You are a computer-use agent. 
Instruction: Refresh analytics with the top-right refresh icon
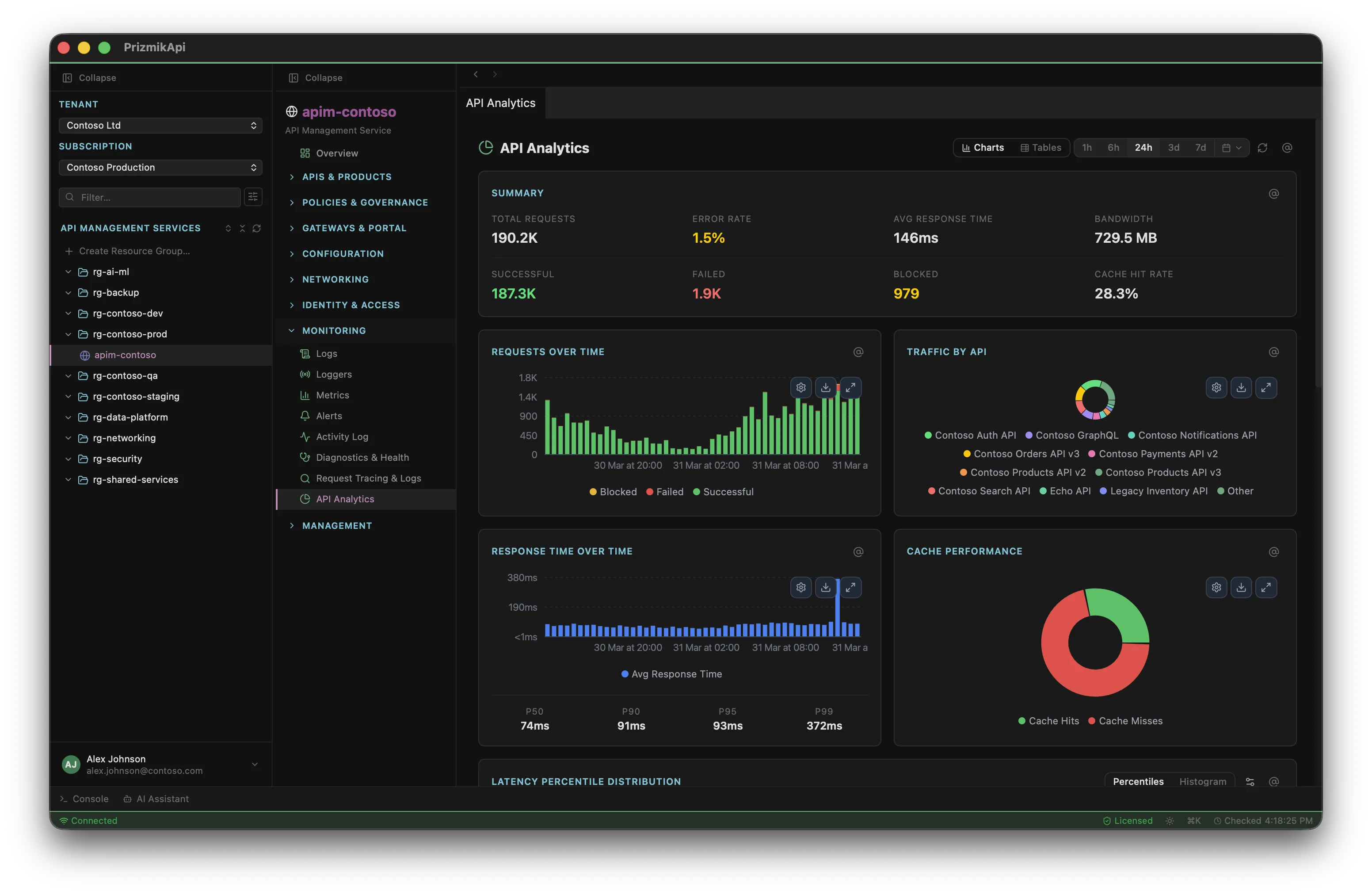[1262, 148]
